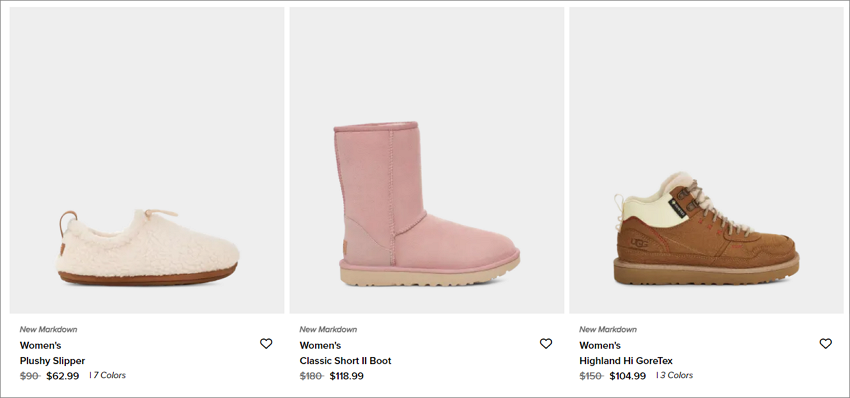Click New Markdown label above Classic Short II
The image size is (850, 398).
(328, 329)
